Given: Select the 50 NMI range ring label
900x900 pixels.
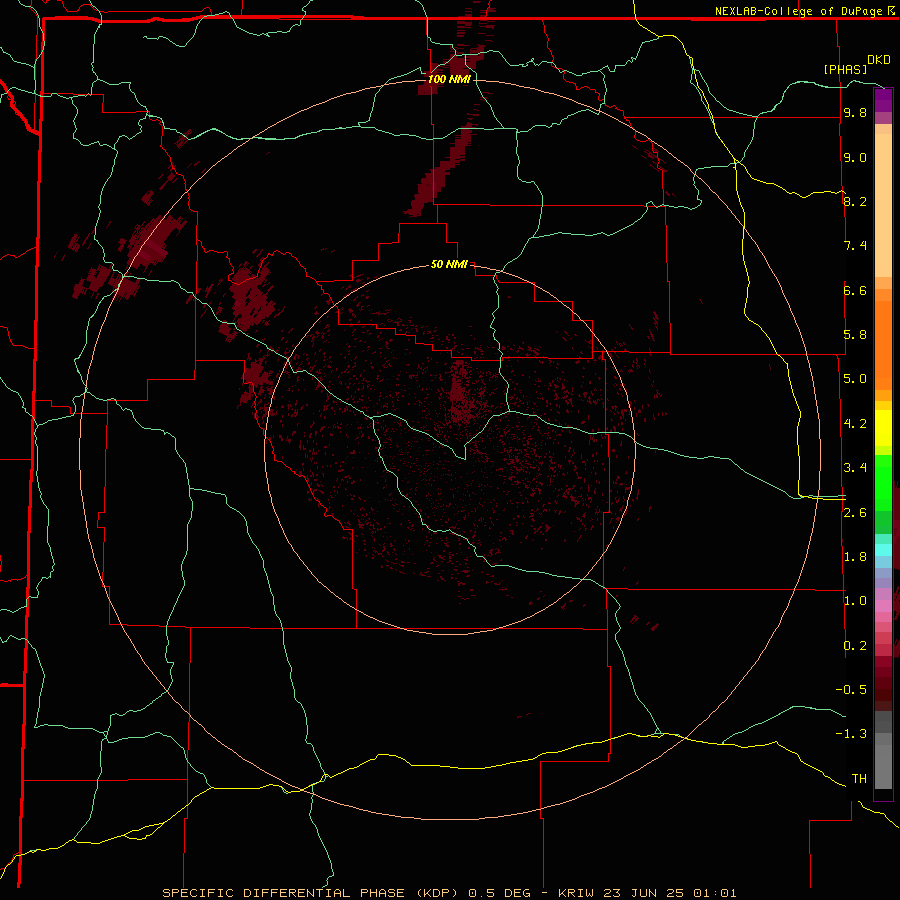Looking at the screenshot, I should pyautogui.click(x=449, y=264).
